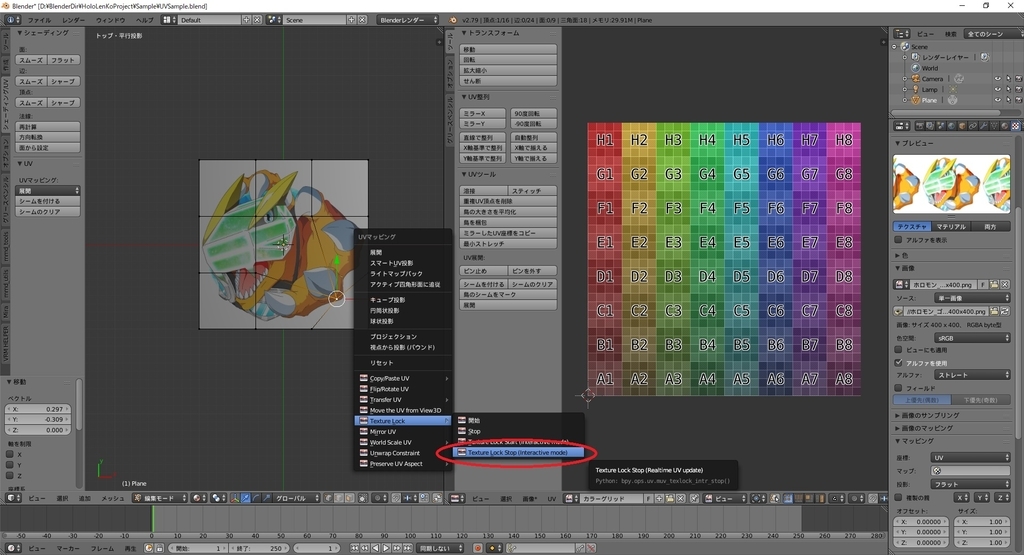Open the Object properties cube tab icon
1024x555 pixels.
click(x=962, y=126)
